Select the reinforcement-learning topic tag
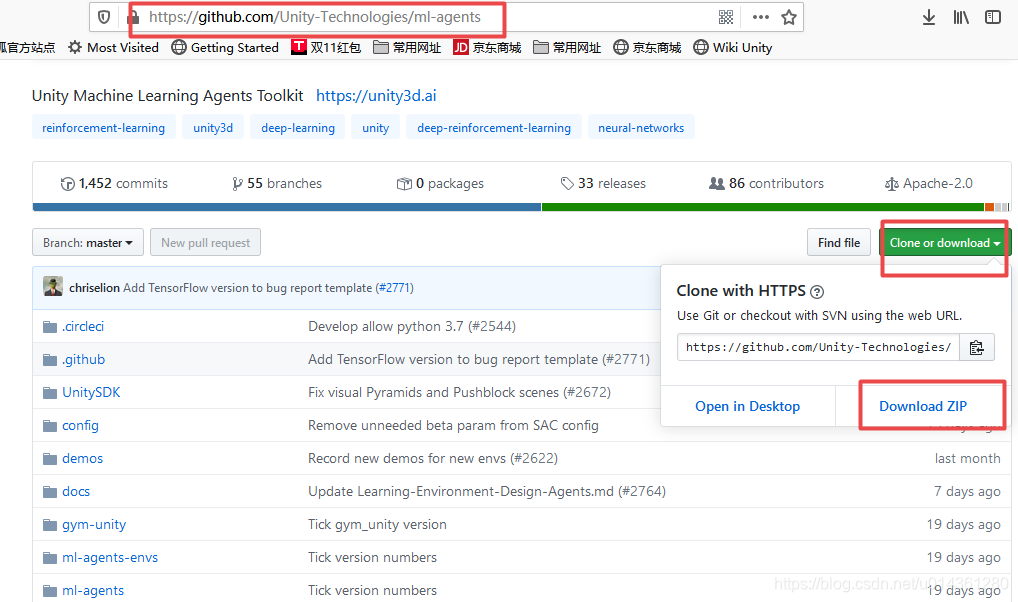The height and width of the screenshot is (602, 1018). [x=104, y=128]
